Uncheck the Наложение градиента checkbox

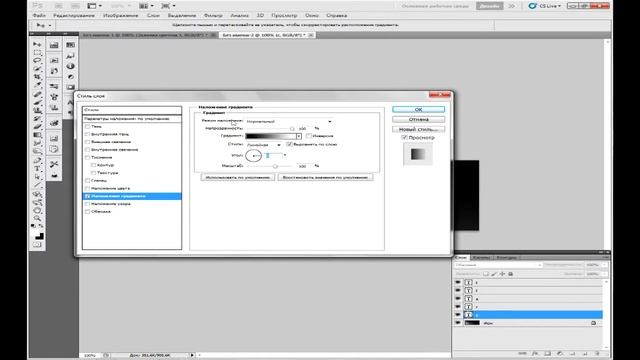tap(87, 196)
